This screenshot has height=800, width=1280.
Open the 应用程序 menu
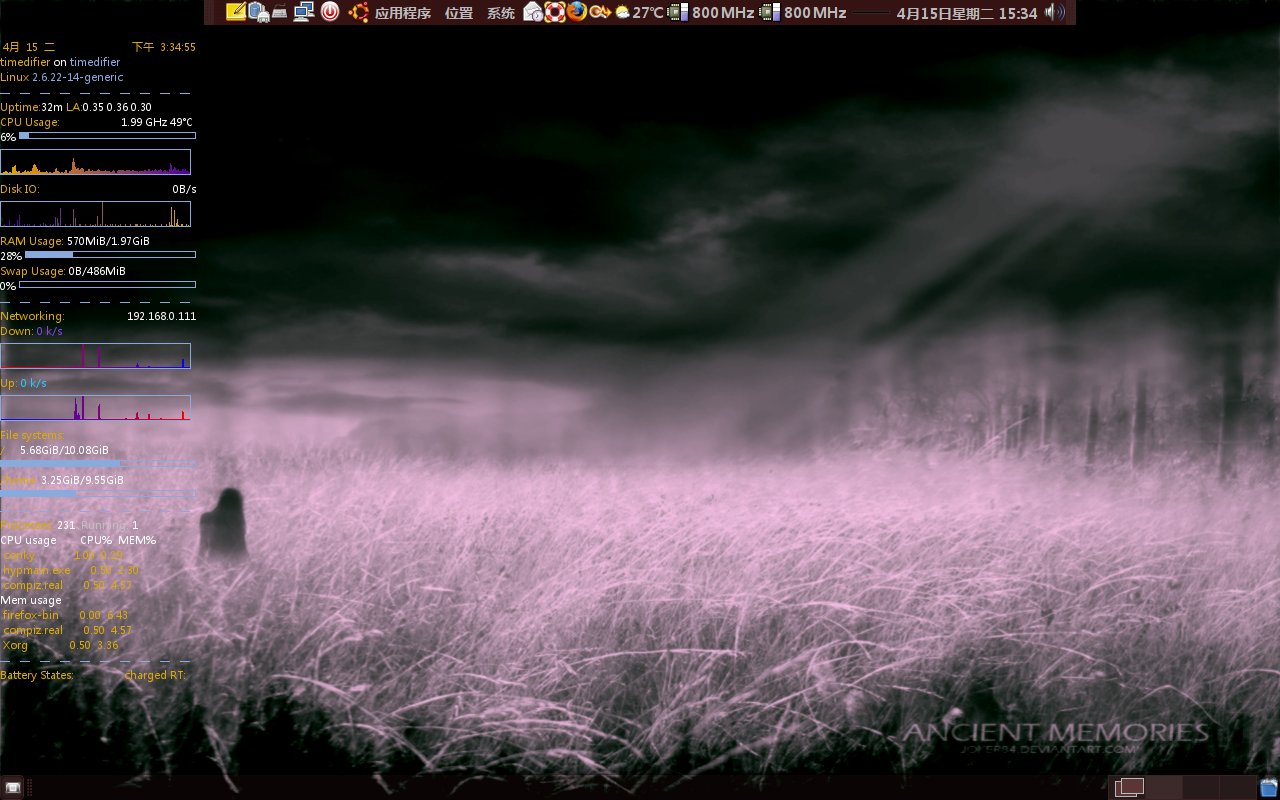403,13
